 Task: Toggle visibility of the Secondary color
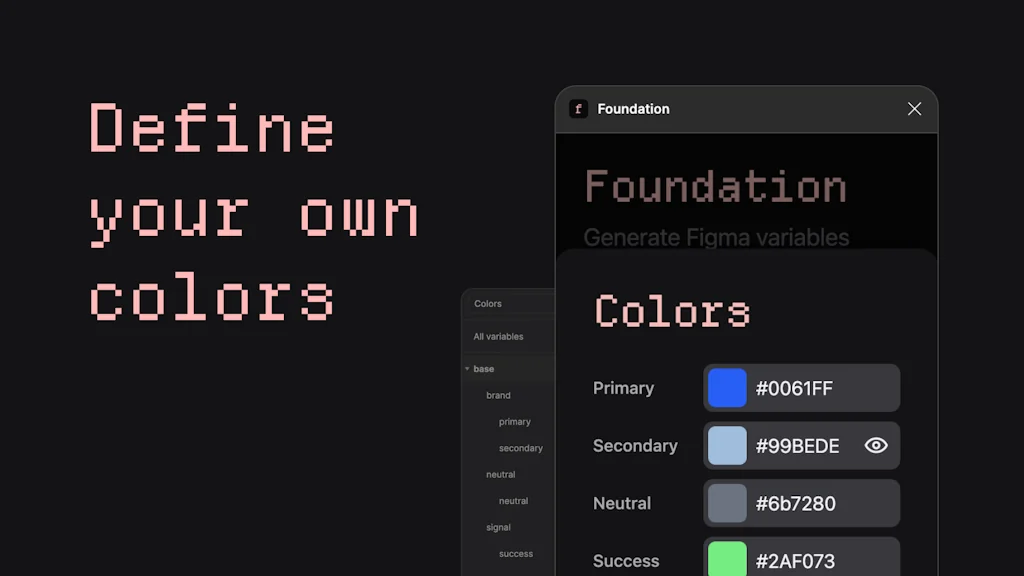876,445
